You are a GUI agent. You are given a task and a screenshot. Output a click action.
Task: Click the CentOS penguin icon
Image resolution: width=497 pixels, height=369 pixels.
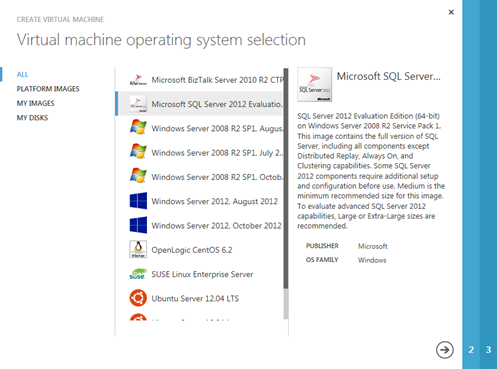(138, 249)
